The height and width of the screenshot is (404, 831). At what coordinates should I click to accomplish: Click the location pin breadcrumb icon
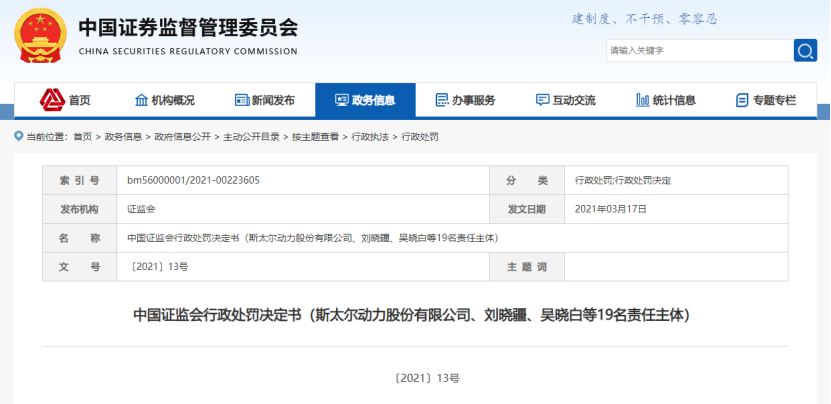19,136
